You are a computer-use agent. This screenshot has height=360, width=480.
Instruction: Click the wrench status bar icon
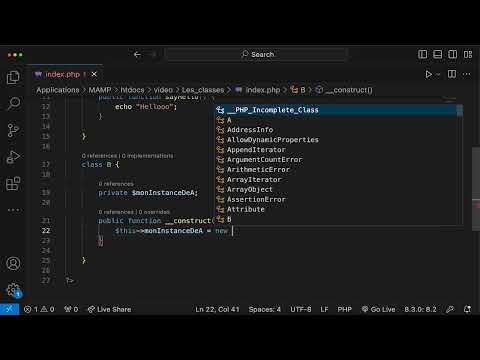click(450, 309)
